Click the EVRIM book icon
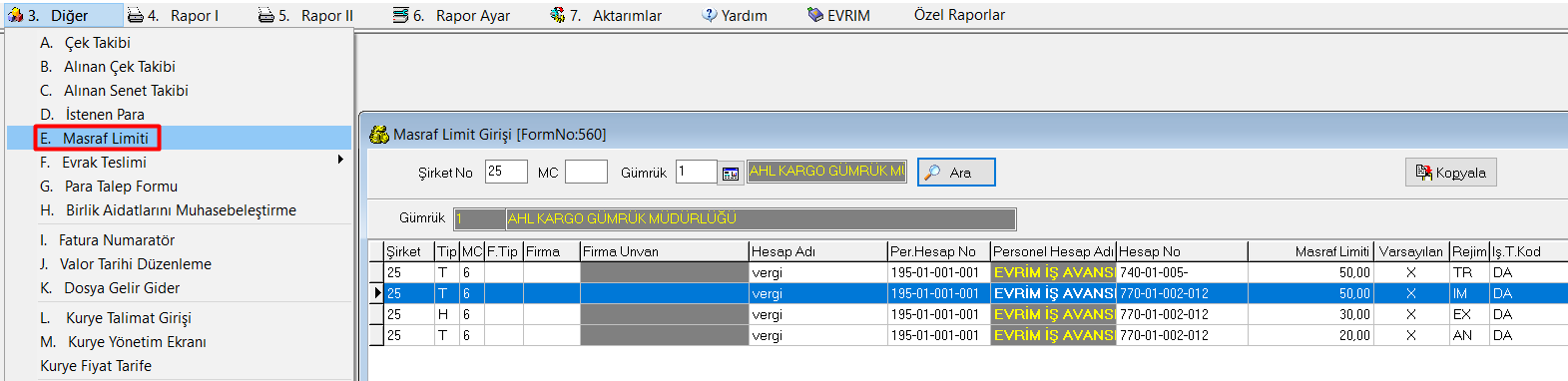This screenshot has width=1568, height=381. tap(815, 15)
